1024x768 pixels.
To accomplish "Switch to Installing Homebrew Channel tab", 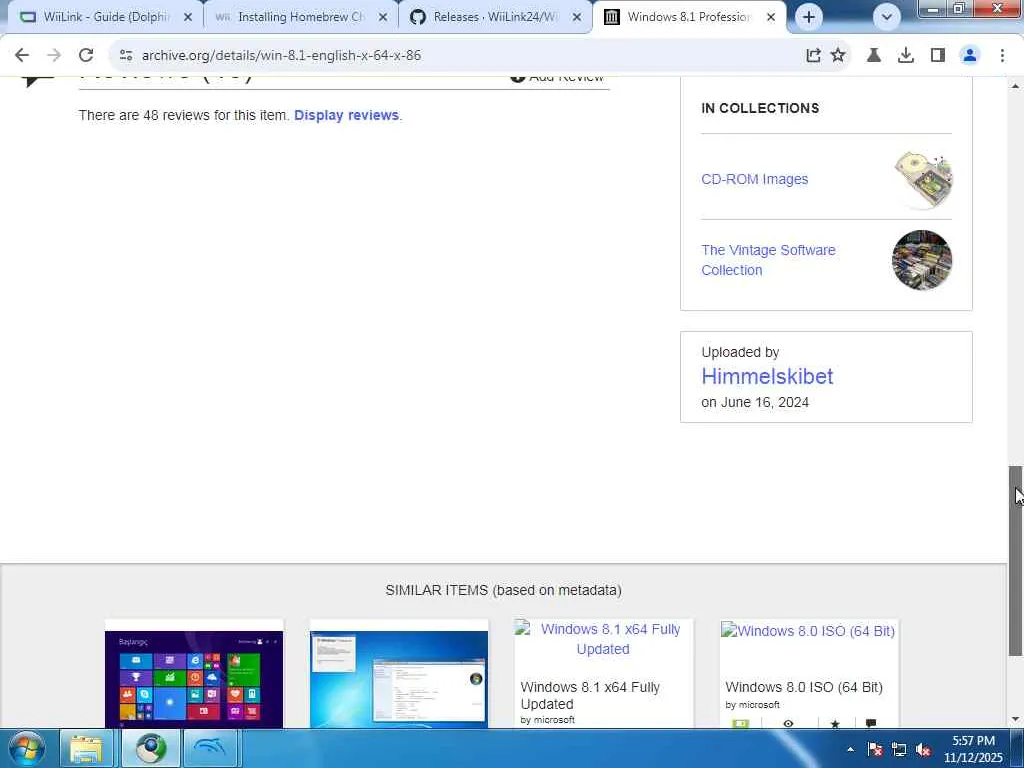I will pyautogui.click(x=301, y=17).
